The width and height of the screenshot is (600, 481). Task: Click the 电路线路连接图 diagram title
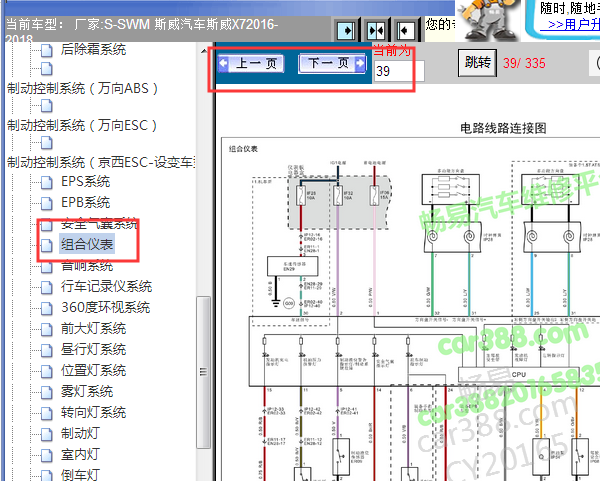(503, 128)
